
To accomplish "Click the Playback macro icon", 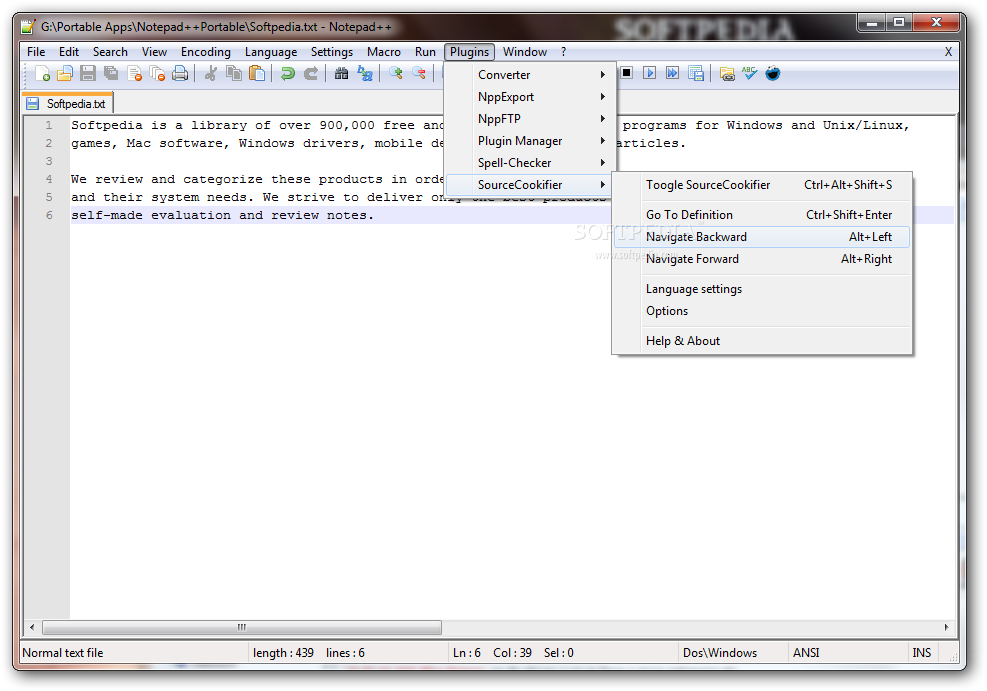I will pos(650,73).
